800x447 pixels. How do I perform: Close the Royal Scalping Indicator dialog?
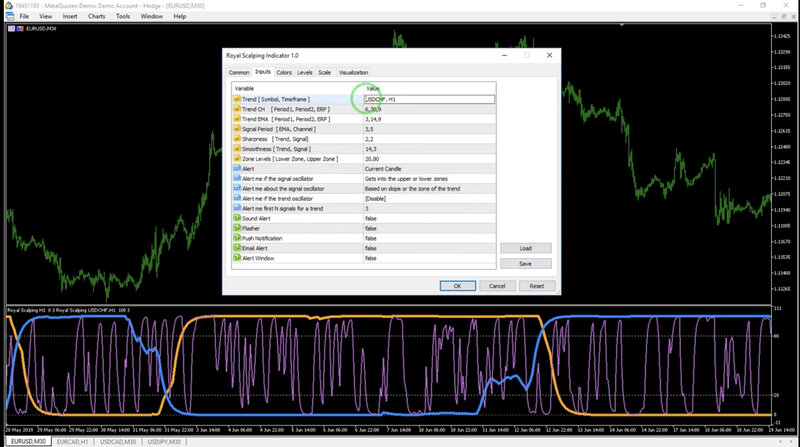coord(549,55)
